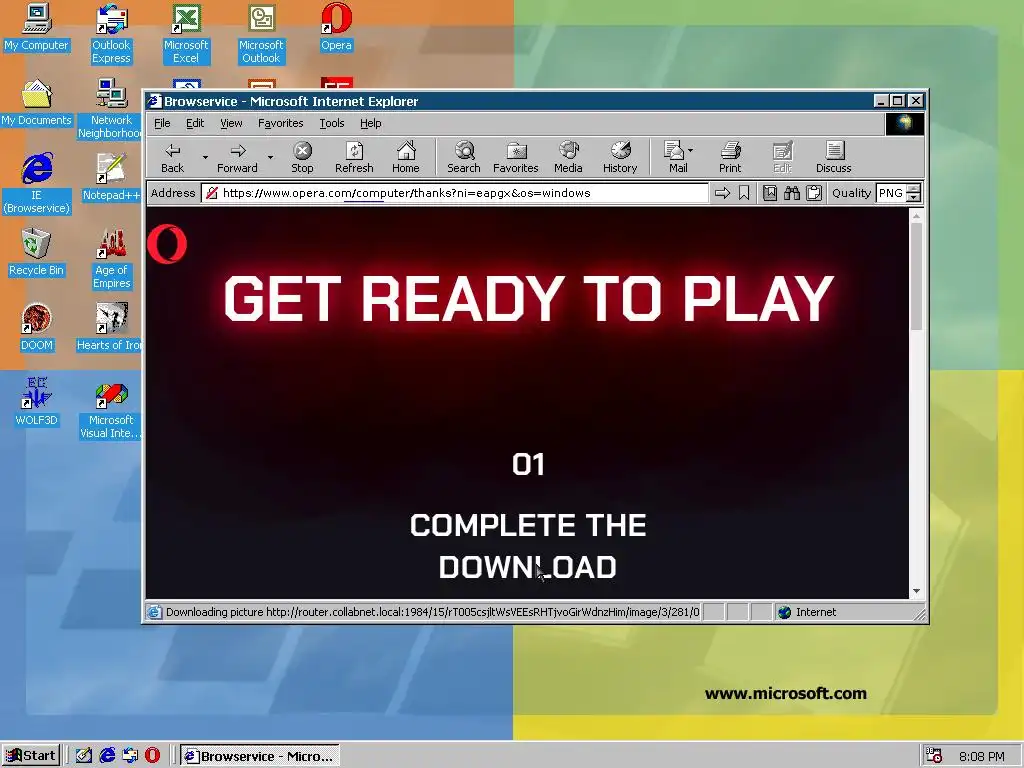Open the Help menu
This screenshot has width=1024, height=768.
tap(370, 123)
